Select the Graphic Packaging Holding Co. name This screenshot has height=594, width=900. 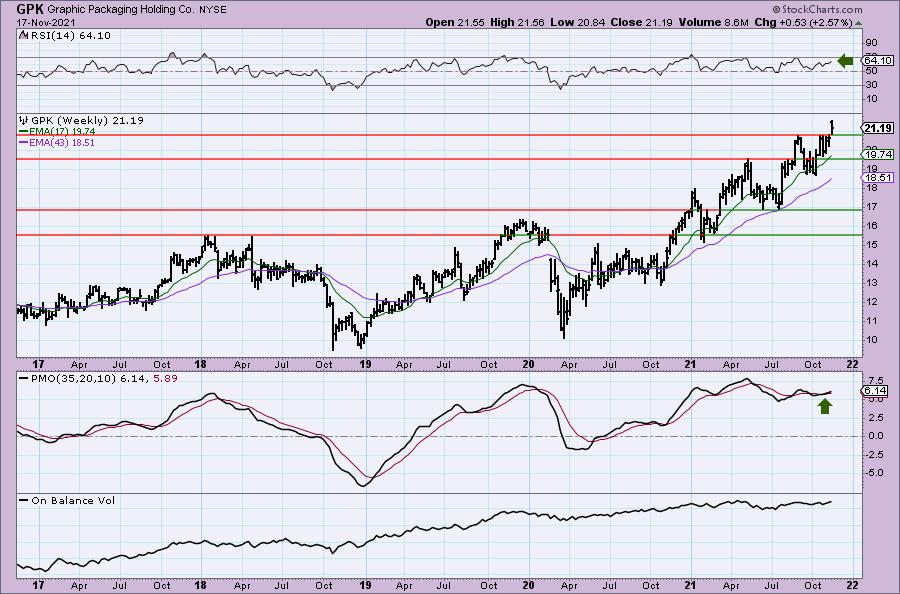pyautogui.click(x=121, y=10)
